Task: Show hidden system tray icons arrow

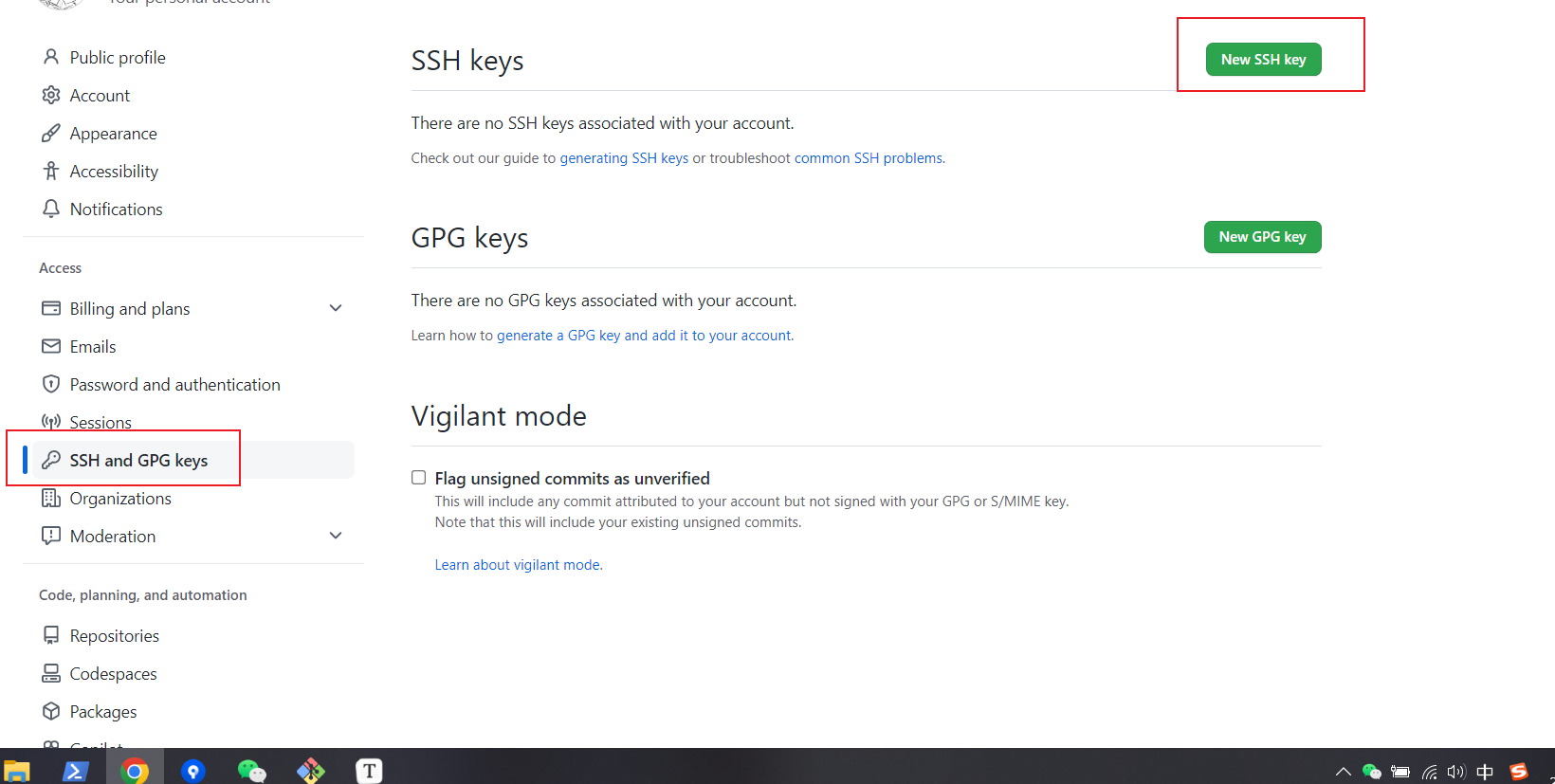Action: pos(1343,772)
